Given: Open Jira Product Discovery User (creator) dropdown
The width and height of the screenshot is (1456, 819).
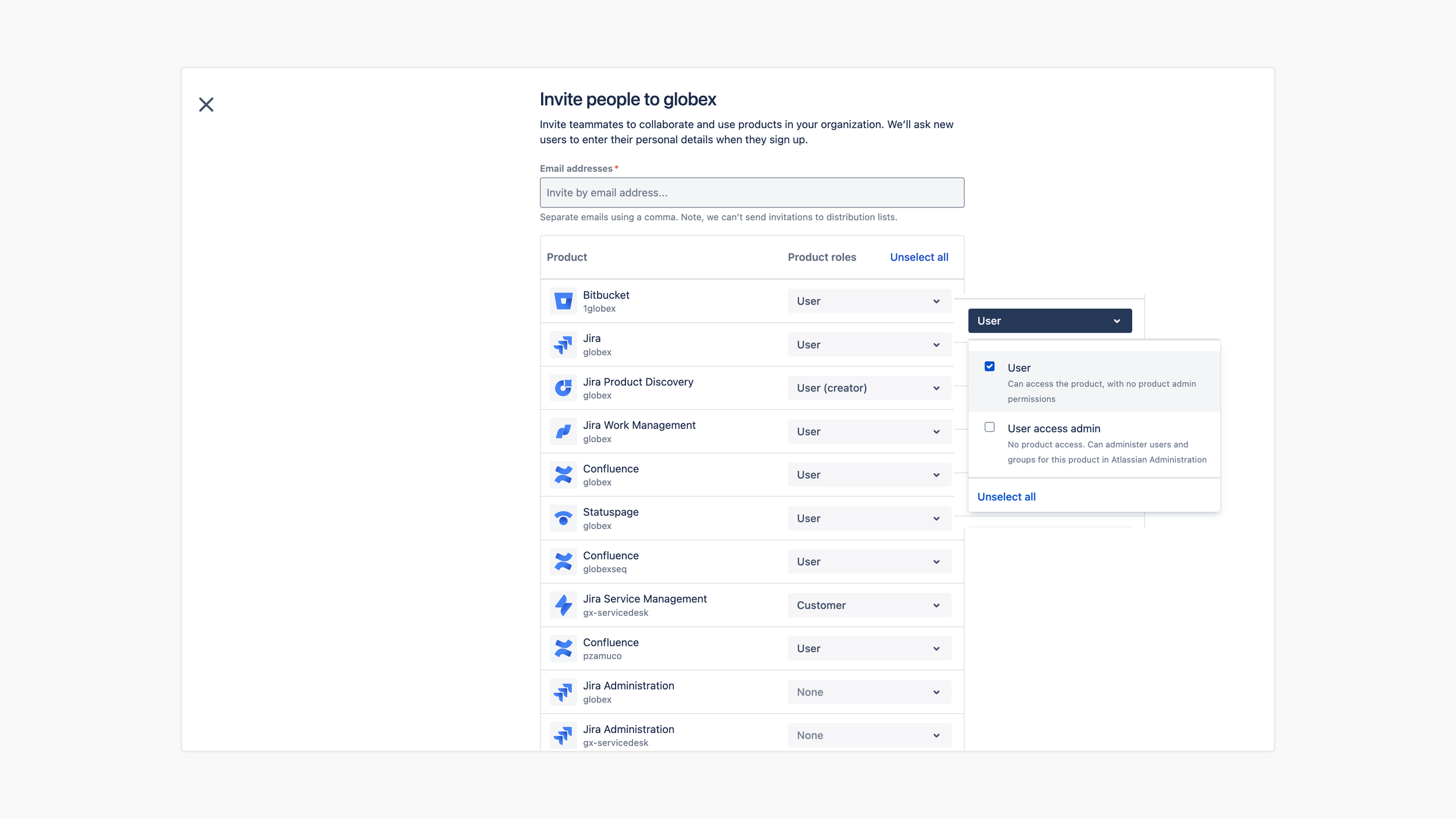Looking at the screenshot, I should tap(869, 388).
